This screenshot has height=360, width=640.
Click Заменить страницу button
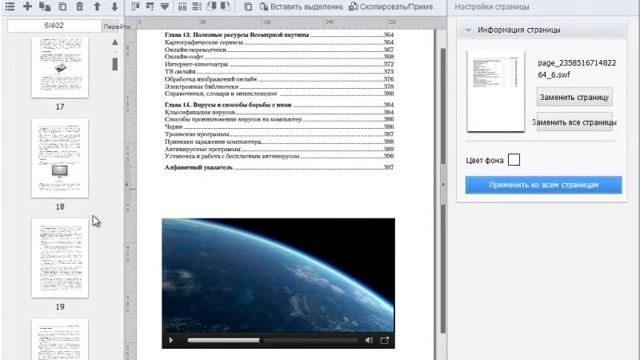(574, 97)
